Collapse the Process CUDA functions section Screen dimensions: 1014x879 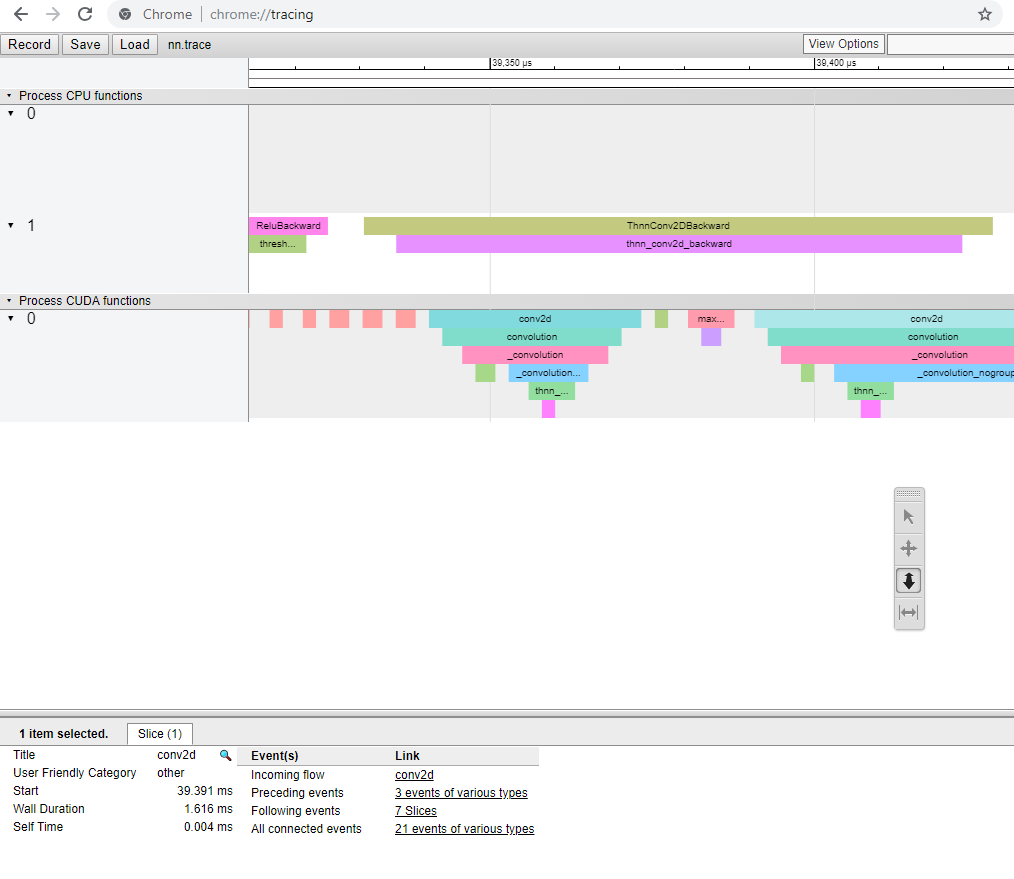coord(9,301)
